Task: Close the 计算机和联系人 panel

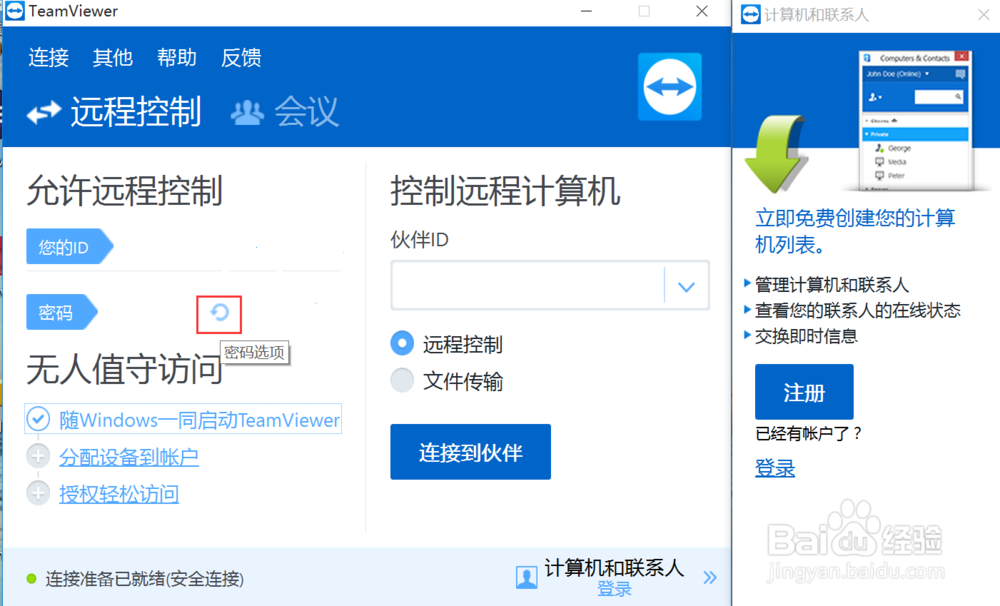Action: click(984, 15)
